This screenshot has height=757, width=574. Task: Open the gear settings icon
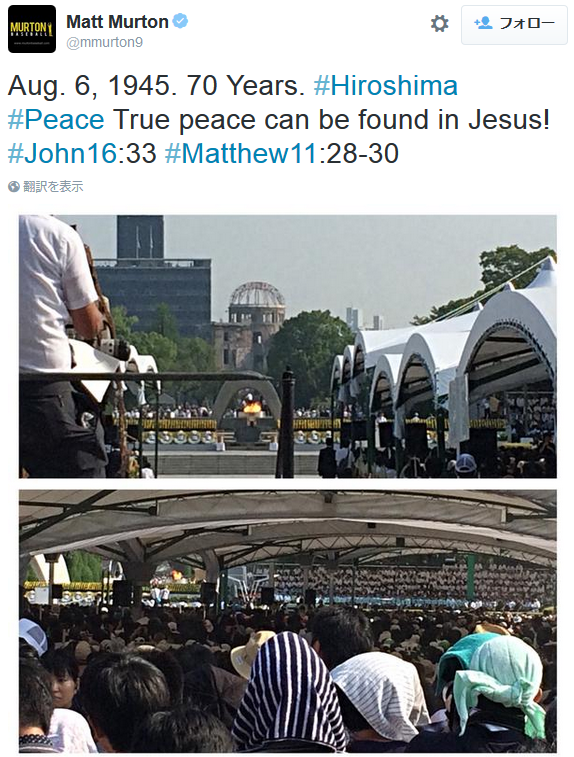[x=439, y=24]
